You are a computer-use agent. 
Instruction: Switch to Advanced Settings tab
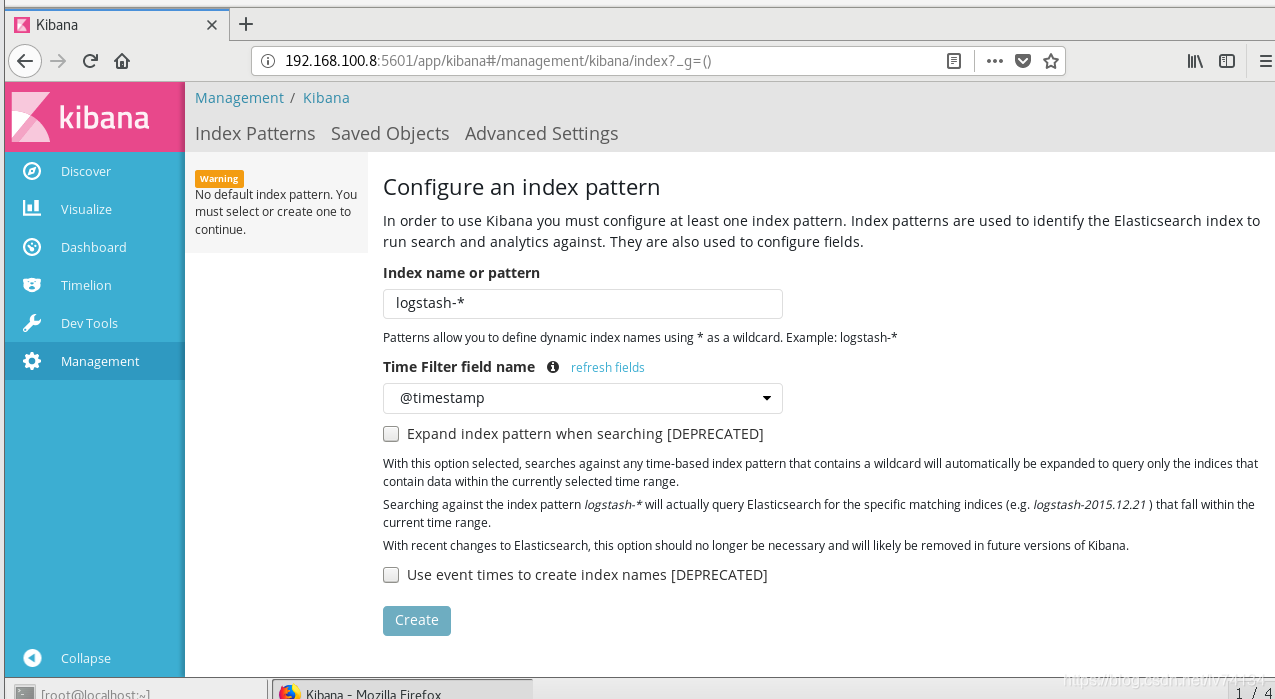(541, 133)
